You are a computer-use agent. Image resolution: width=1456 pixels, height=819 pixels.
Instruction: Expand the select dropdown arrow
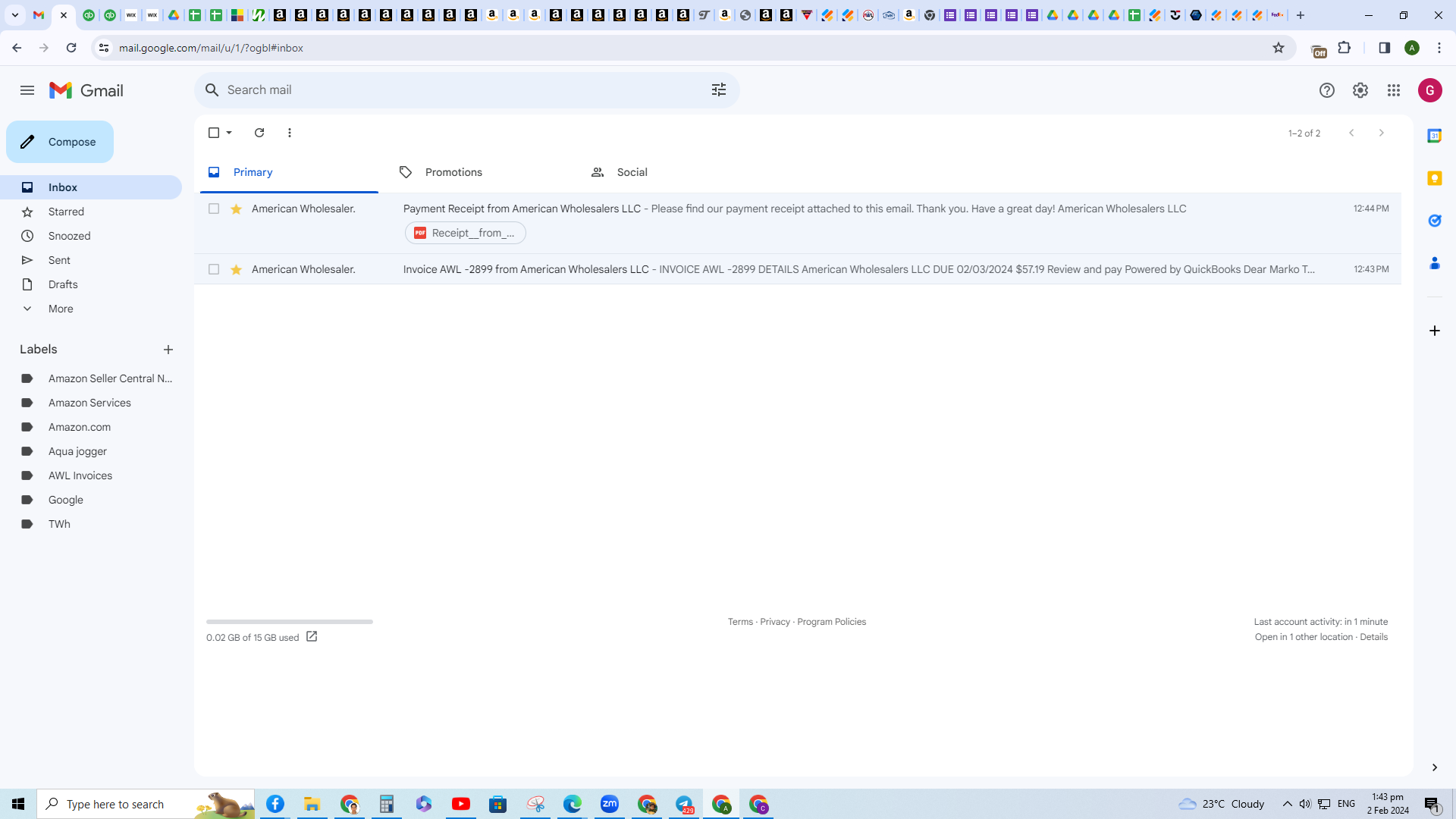coord(229,133)
